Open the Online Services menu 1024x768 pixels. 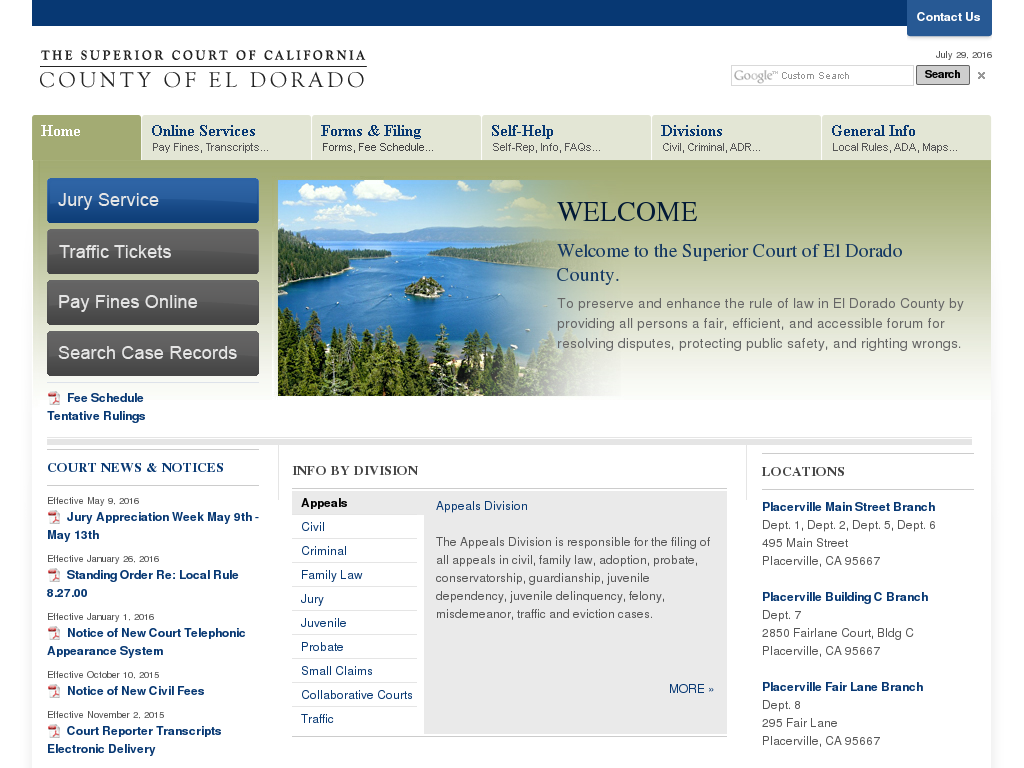[226, 138]
